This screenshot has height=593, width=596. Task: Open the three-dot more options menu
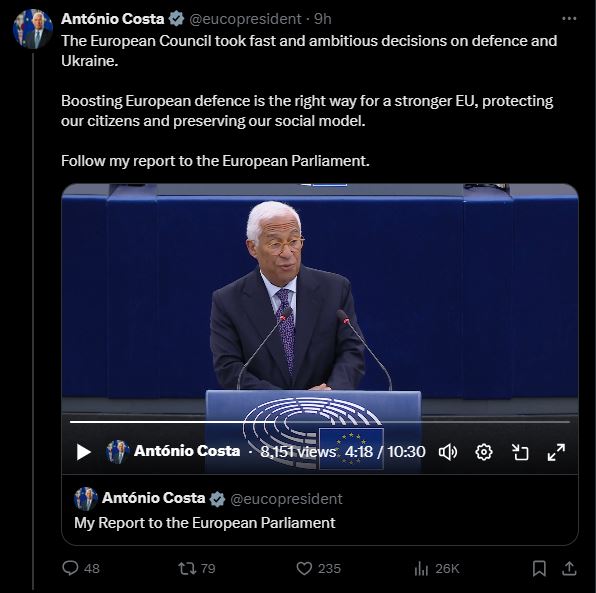coord(569,18)
